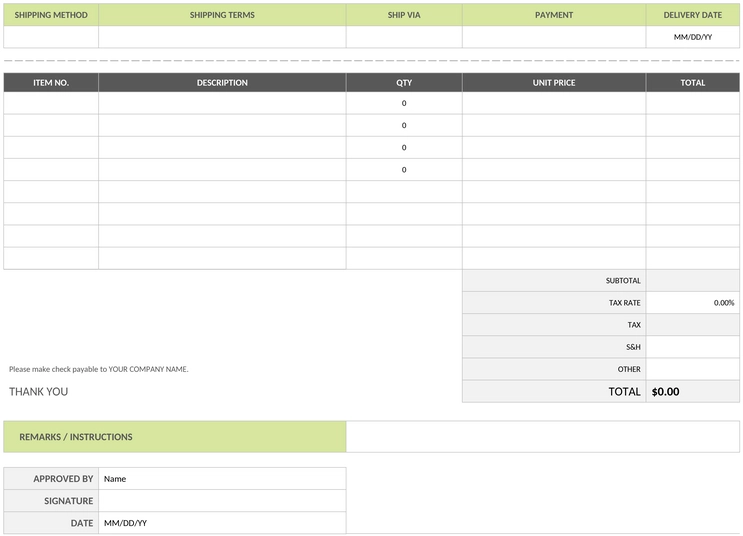This screenshot has height=536, width=743.
Task: Click the OTHER value cell
Action: tap(693, 369)
